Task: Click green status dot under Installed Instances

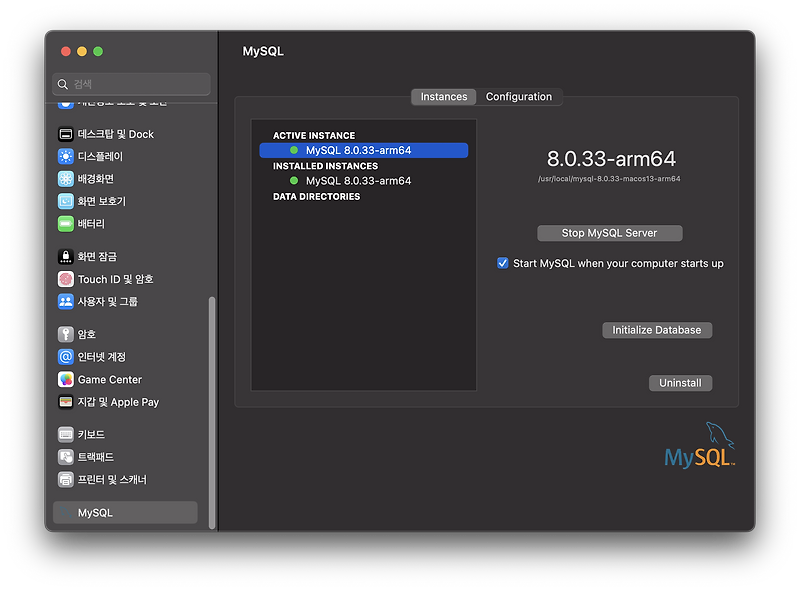Action: pos(294,181)
